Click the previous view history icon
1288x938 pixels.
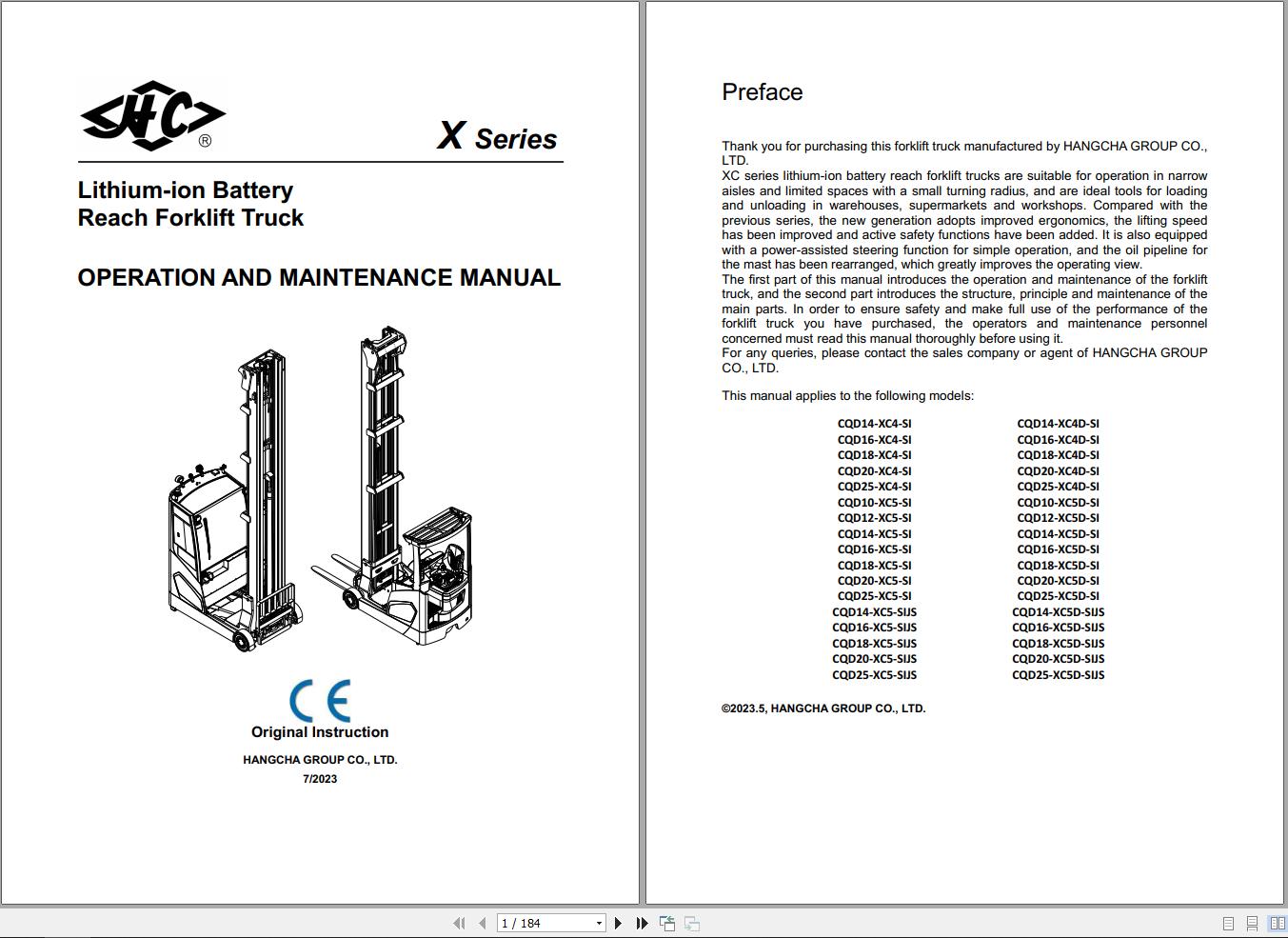[x=667, y=923]
